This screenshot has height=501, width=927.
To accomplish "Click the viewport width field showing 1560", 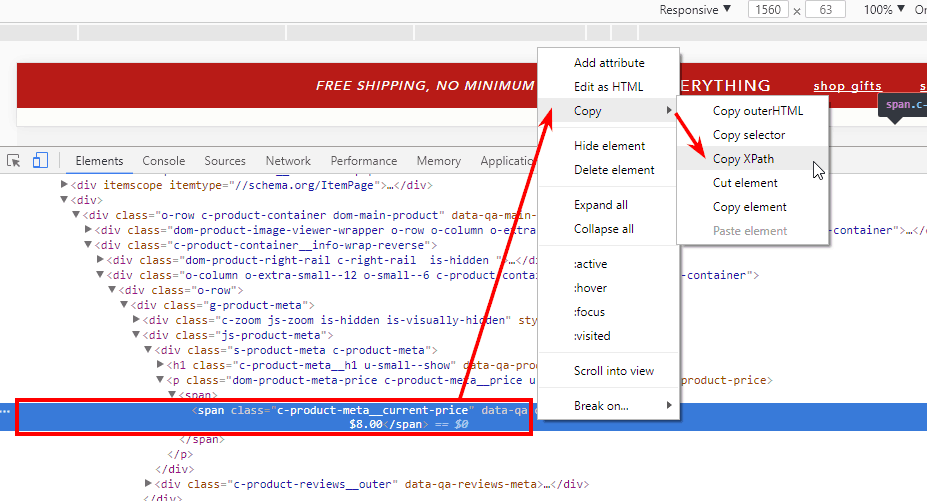I will click(x=766, y=10).
